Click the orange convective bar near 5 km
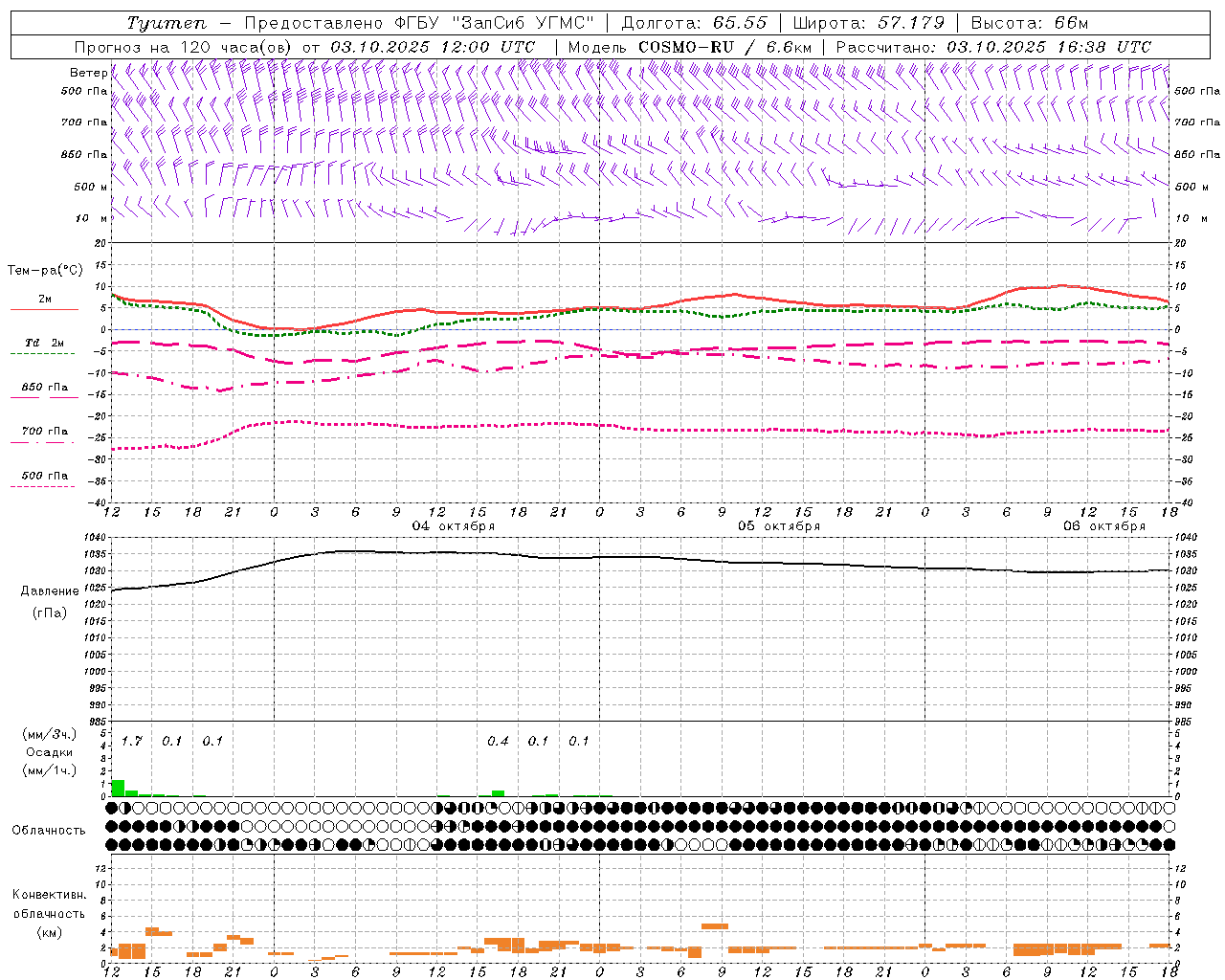1225x980 pixels. click(715, 925)
